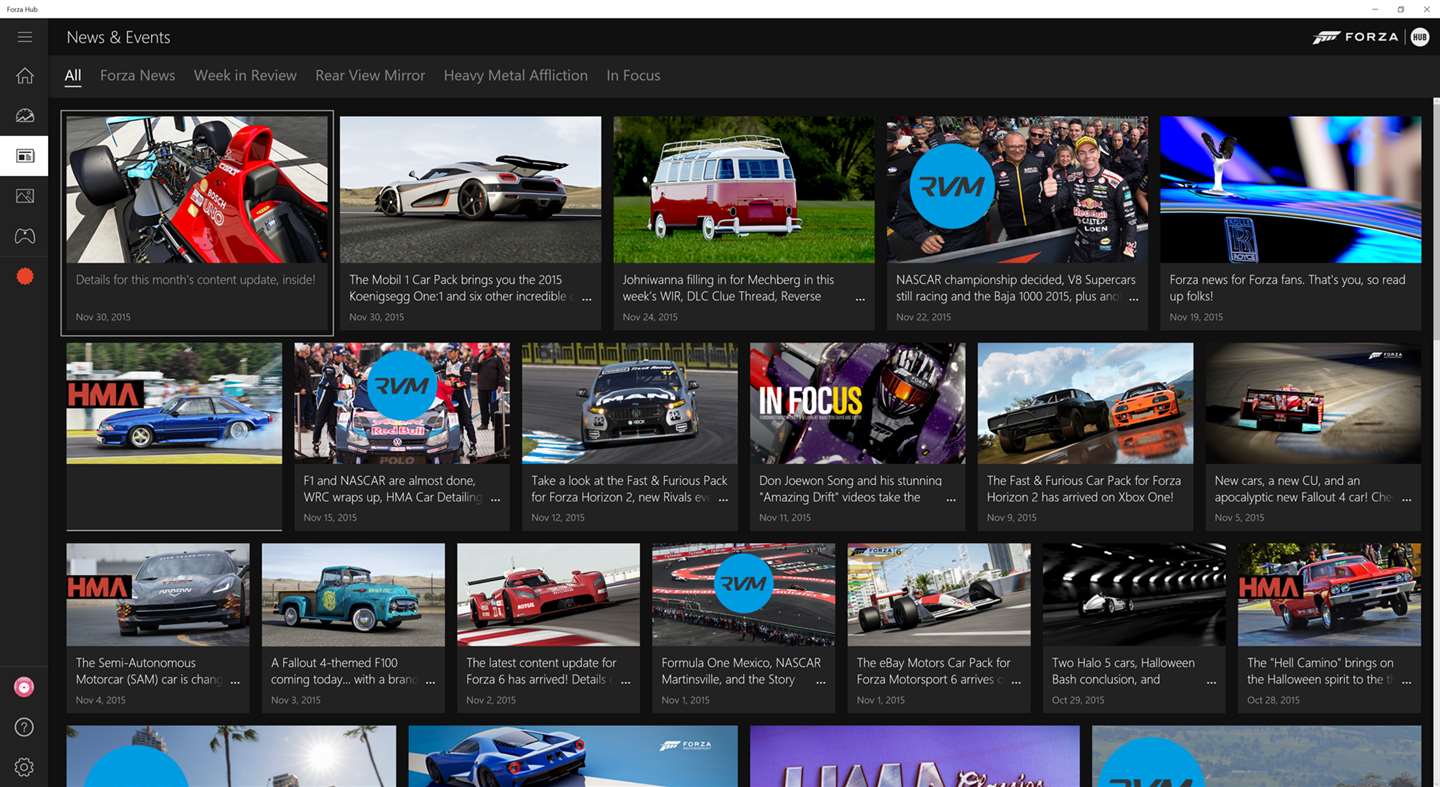Open the user profile avatar icon
1440x787 pixels.
(x=24, y=687)
